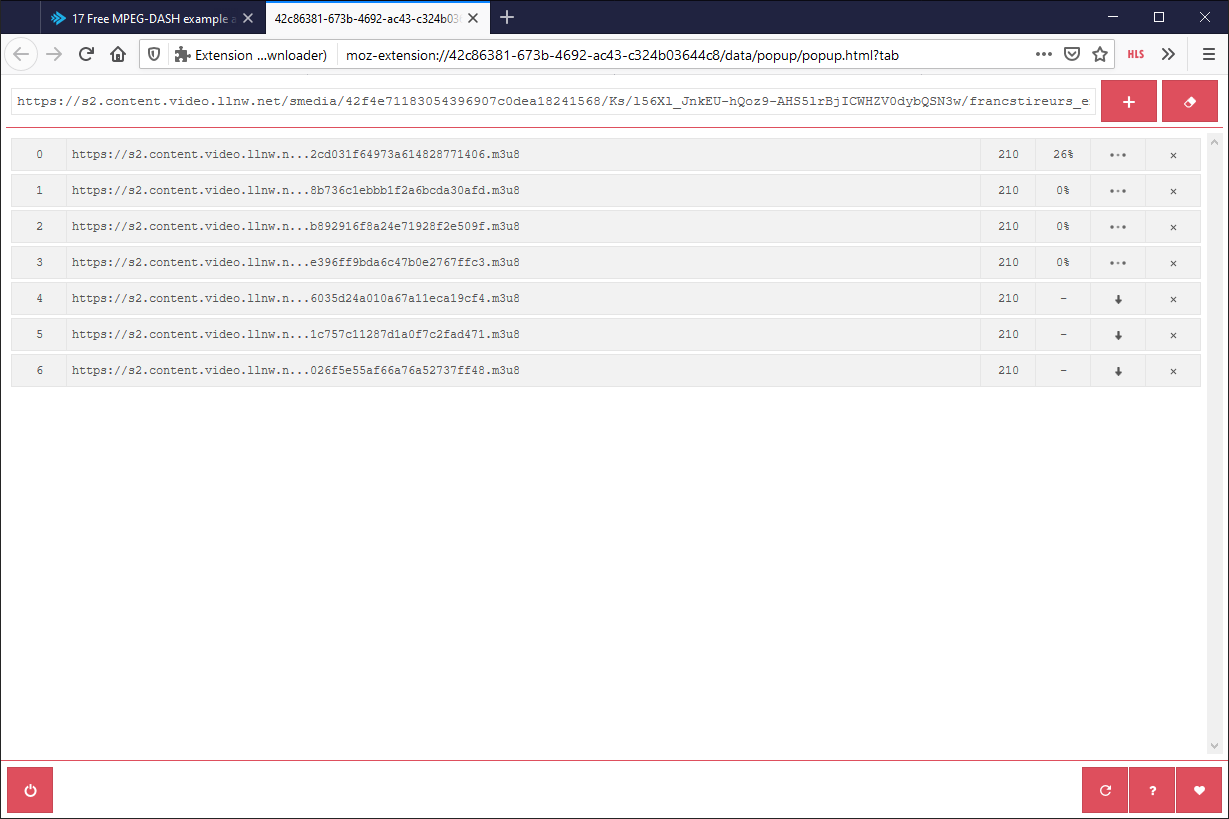
Task: Remove row 0 with its x button
Action: (x=1173, y=155)
